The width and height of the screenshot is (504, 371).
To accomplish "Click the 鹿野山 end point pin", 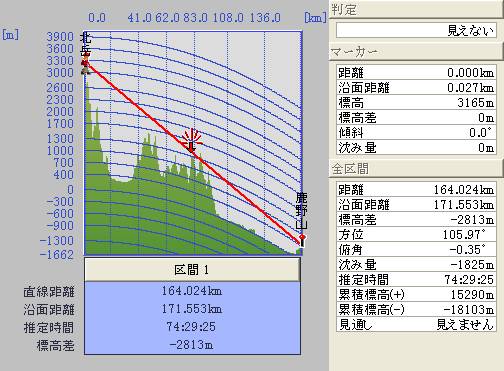I will (302, 241).
